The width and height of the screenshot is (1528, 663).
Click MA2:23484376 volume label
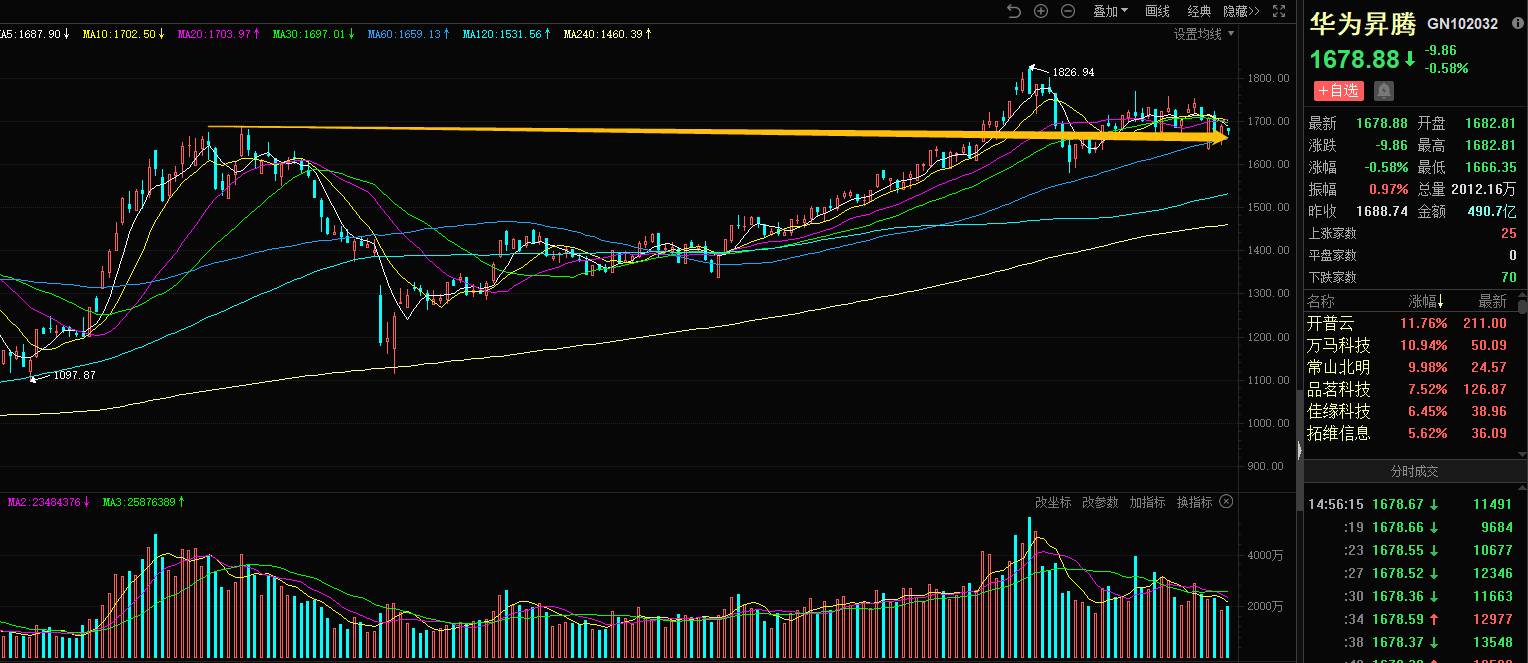pos(49,502)
